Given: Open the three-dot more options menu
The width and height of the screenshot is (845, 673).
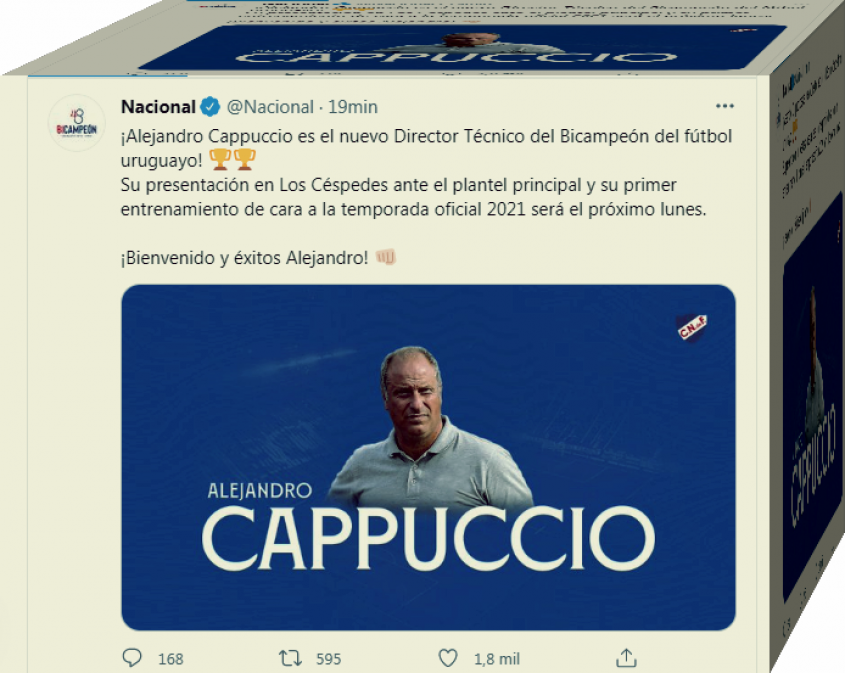Looking at the screenshot, I should pyautogui.click(x=725, y=106).
